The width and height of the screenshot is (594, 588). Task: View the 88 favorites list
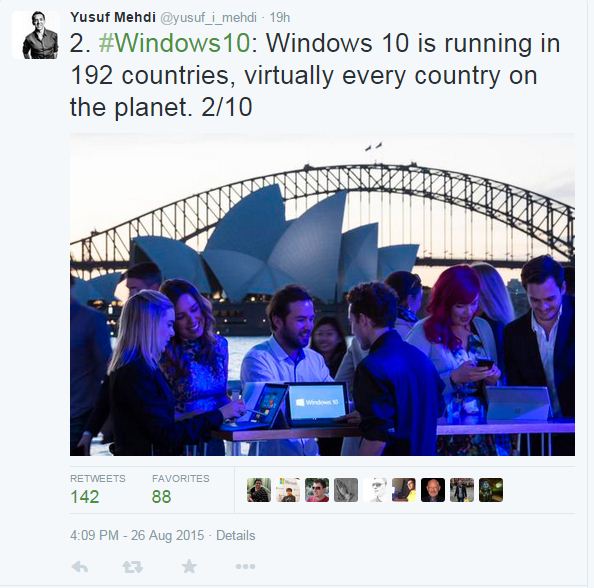point(181,489)
